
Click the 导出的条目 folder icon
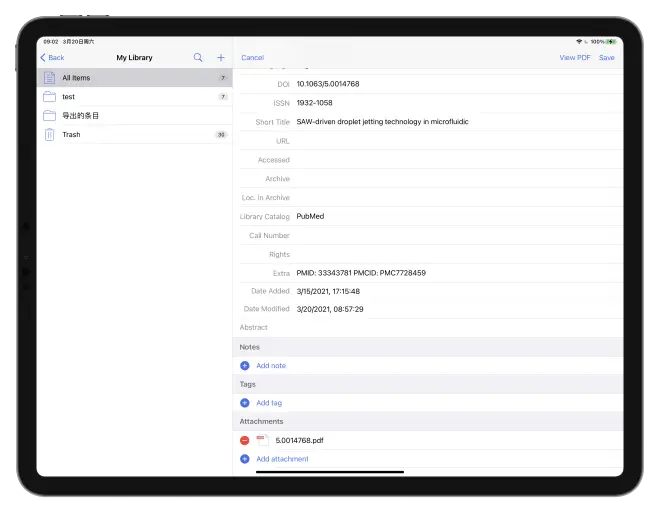(50, 116)
